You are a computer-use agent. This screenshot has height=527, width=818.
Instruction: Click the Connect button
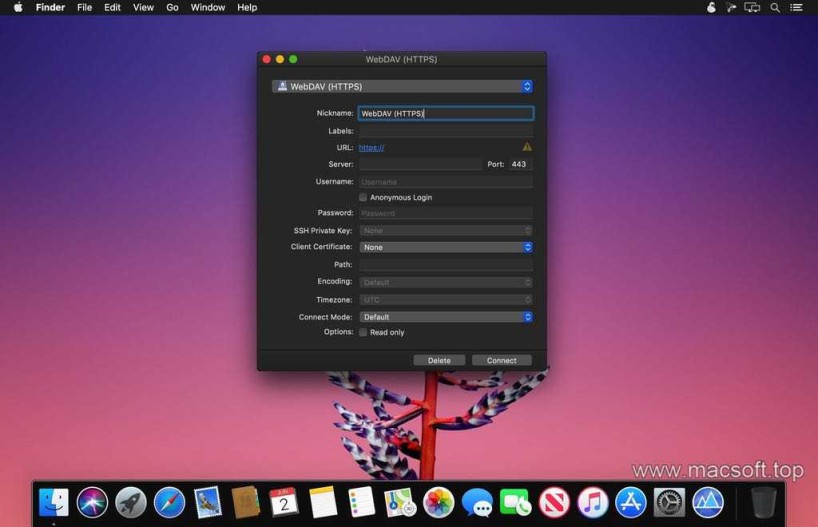click(x=501, y=360)
